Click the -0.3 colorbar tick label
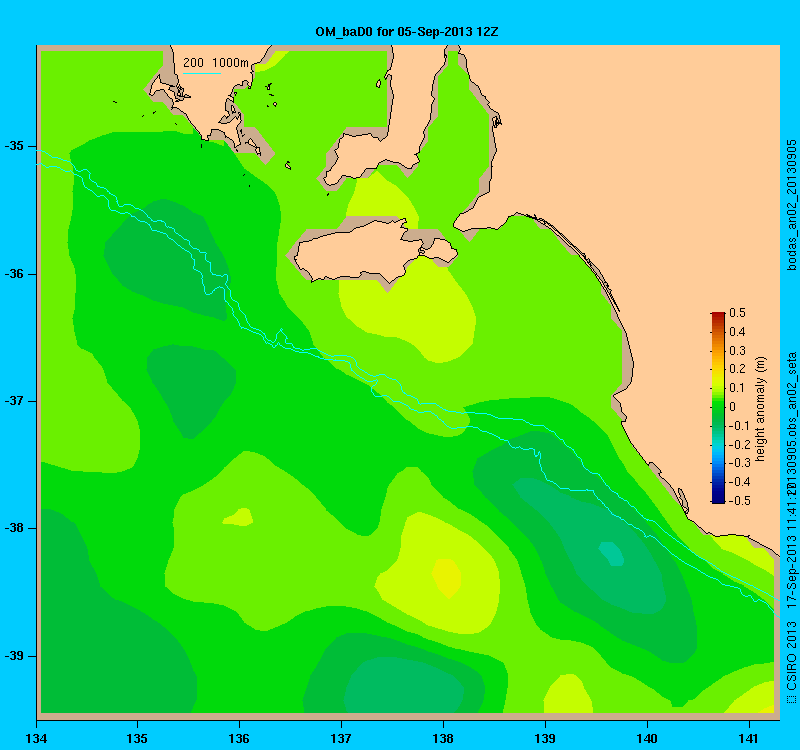 coord(739,463)
